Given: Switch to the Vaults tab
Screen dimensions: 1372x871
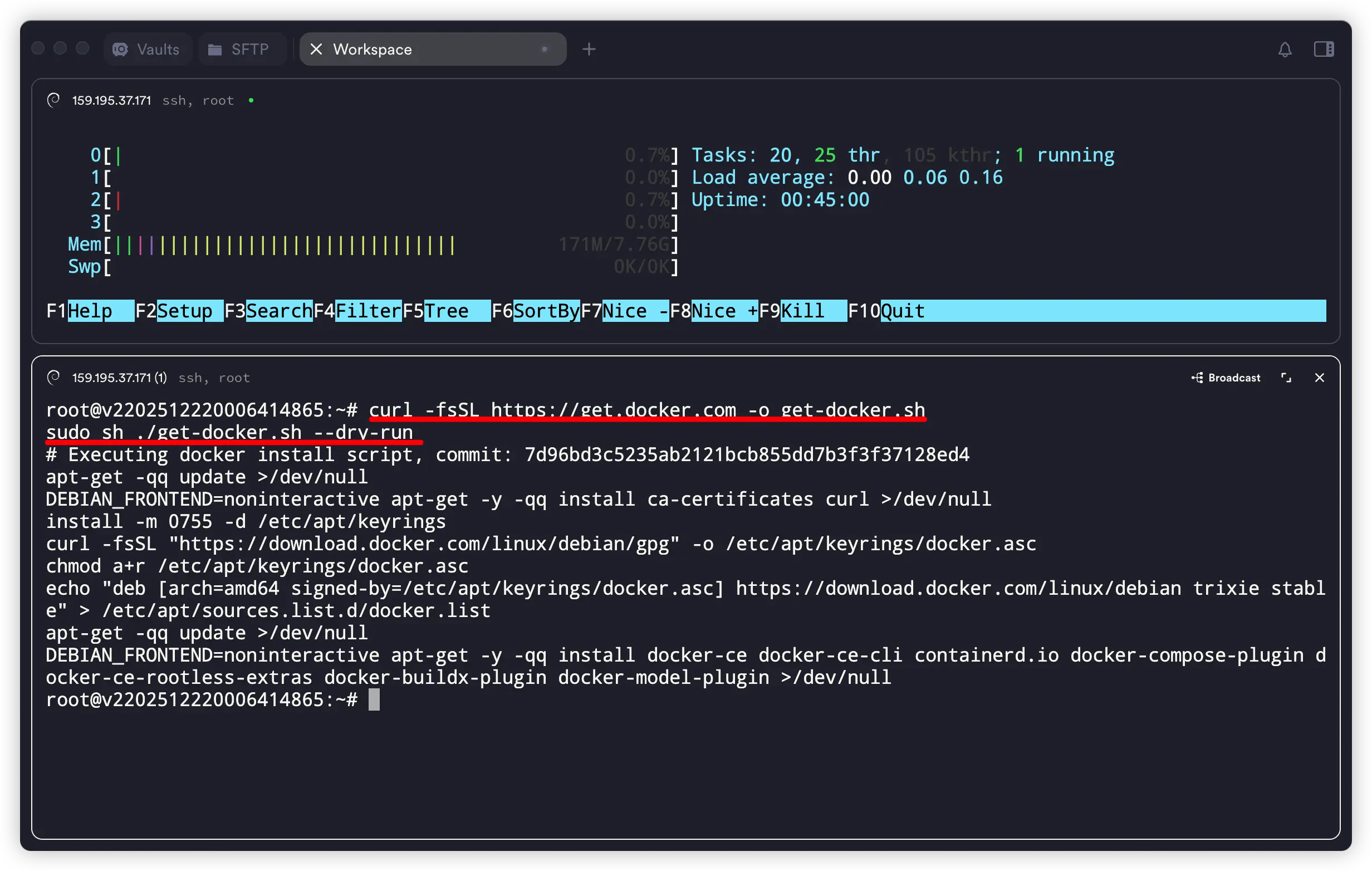Looking at the screenshot, I should 147,49.
